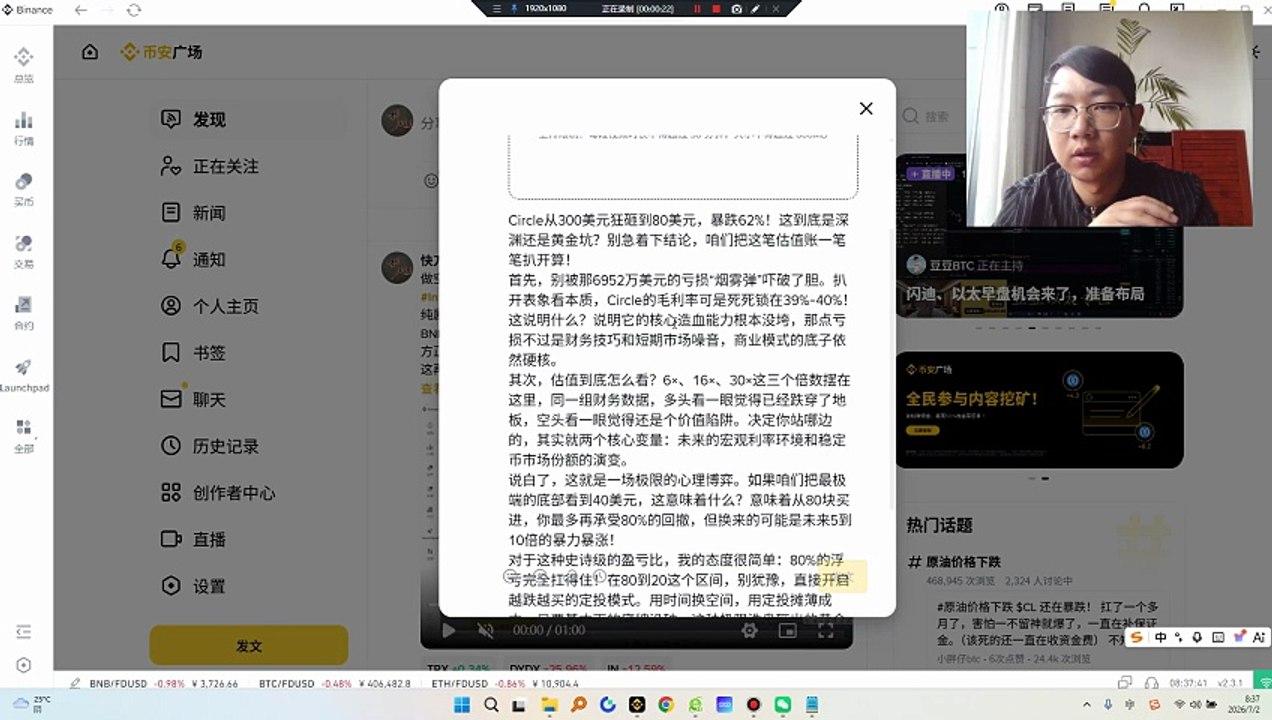Open the Windows Start menu
Screen dimensions: 1272x720
[463, 705]
